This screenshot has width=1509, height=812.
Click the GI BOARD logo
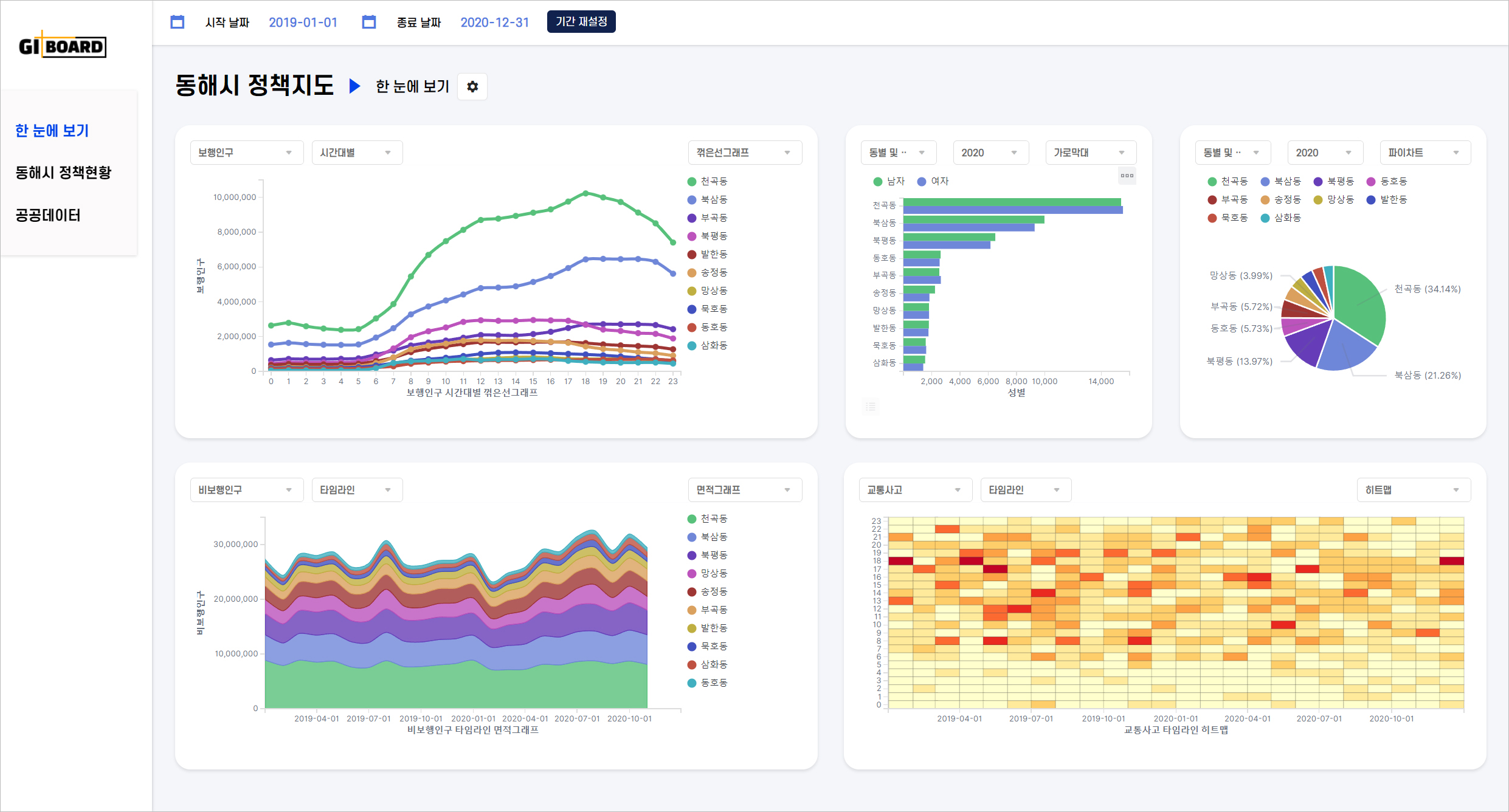point(62,46)
